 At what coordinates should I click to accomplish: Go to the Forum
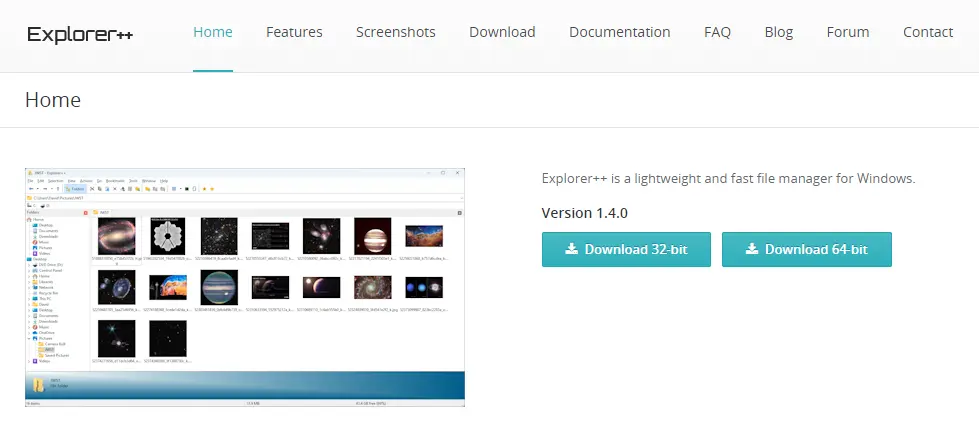848,32
